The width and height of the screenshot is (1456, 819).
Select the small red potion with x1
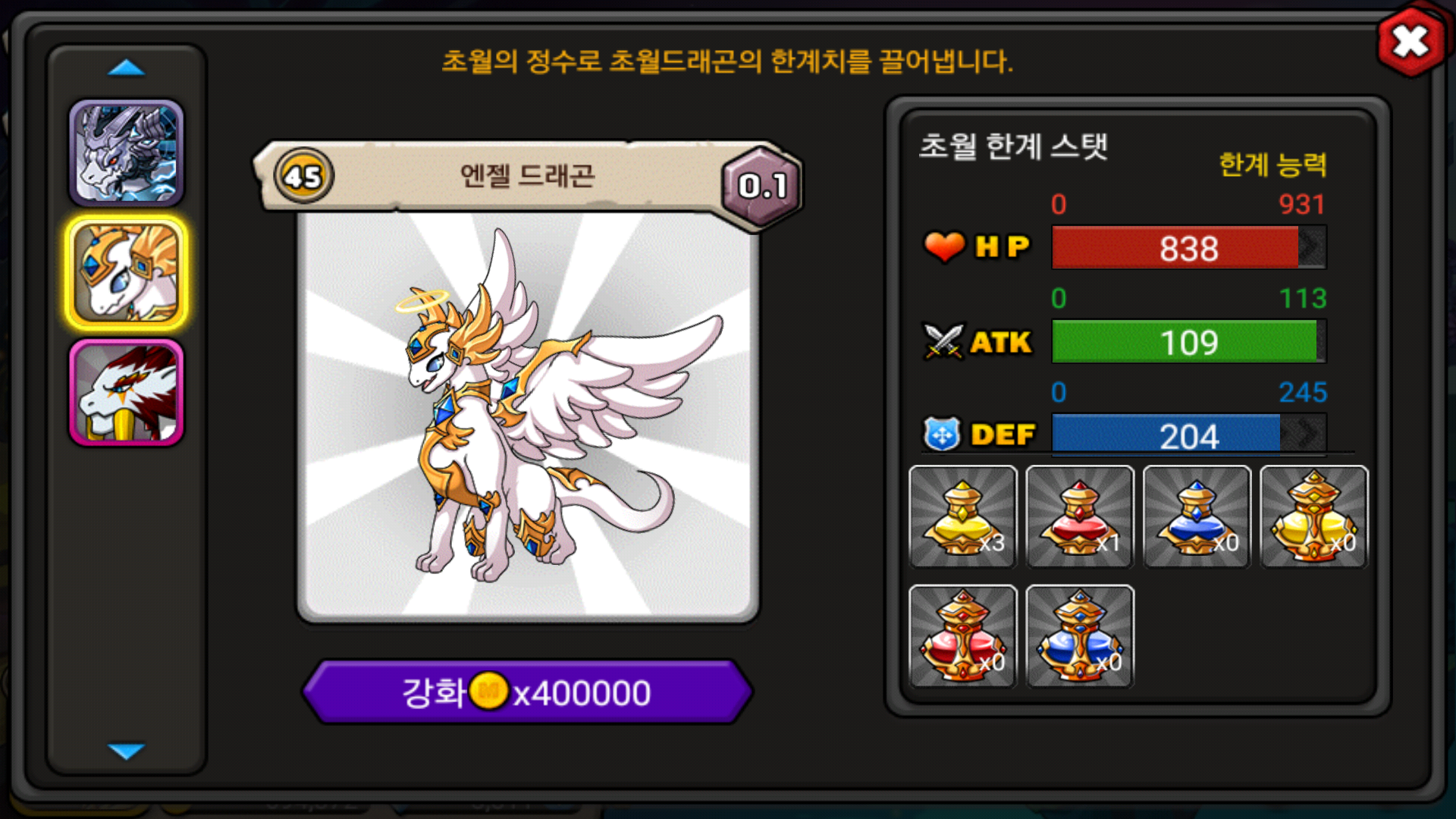click(1080, 516)
